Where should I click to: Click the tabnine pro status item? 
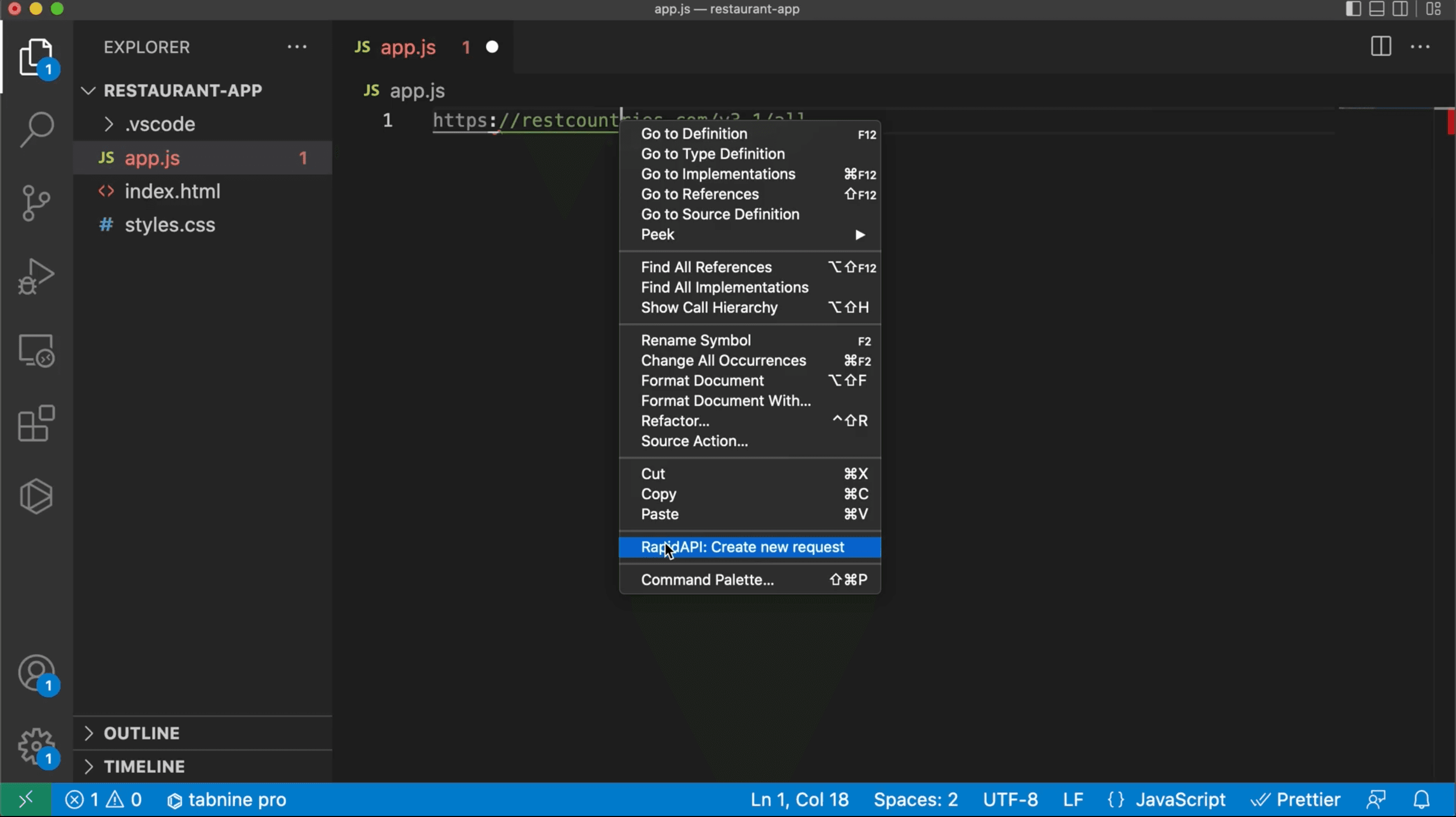[226, 799]
